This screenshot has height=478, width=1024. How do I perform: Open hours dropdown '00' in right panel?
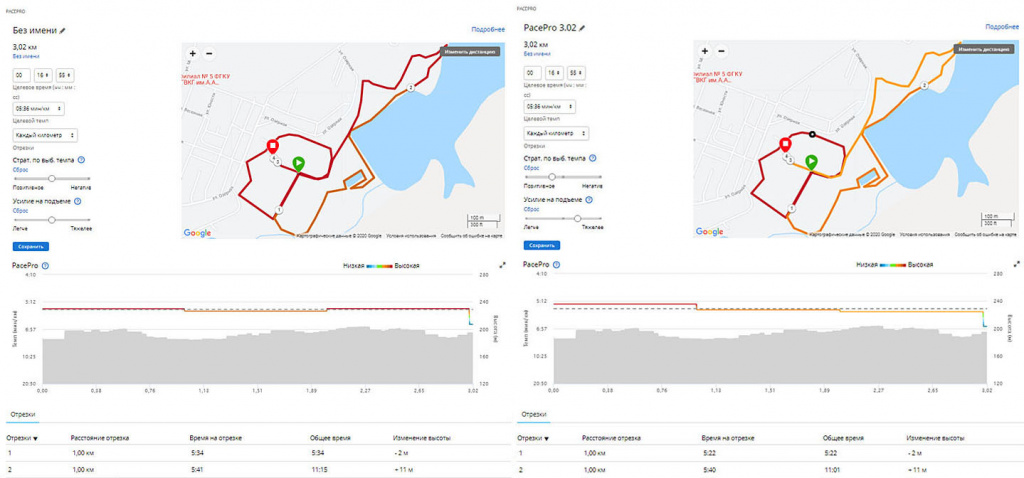(533, 73)
